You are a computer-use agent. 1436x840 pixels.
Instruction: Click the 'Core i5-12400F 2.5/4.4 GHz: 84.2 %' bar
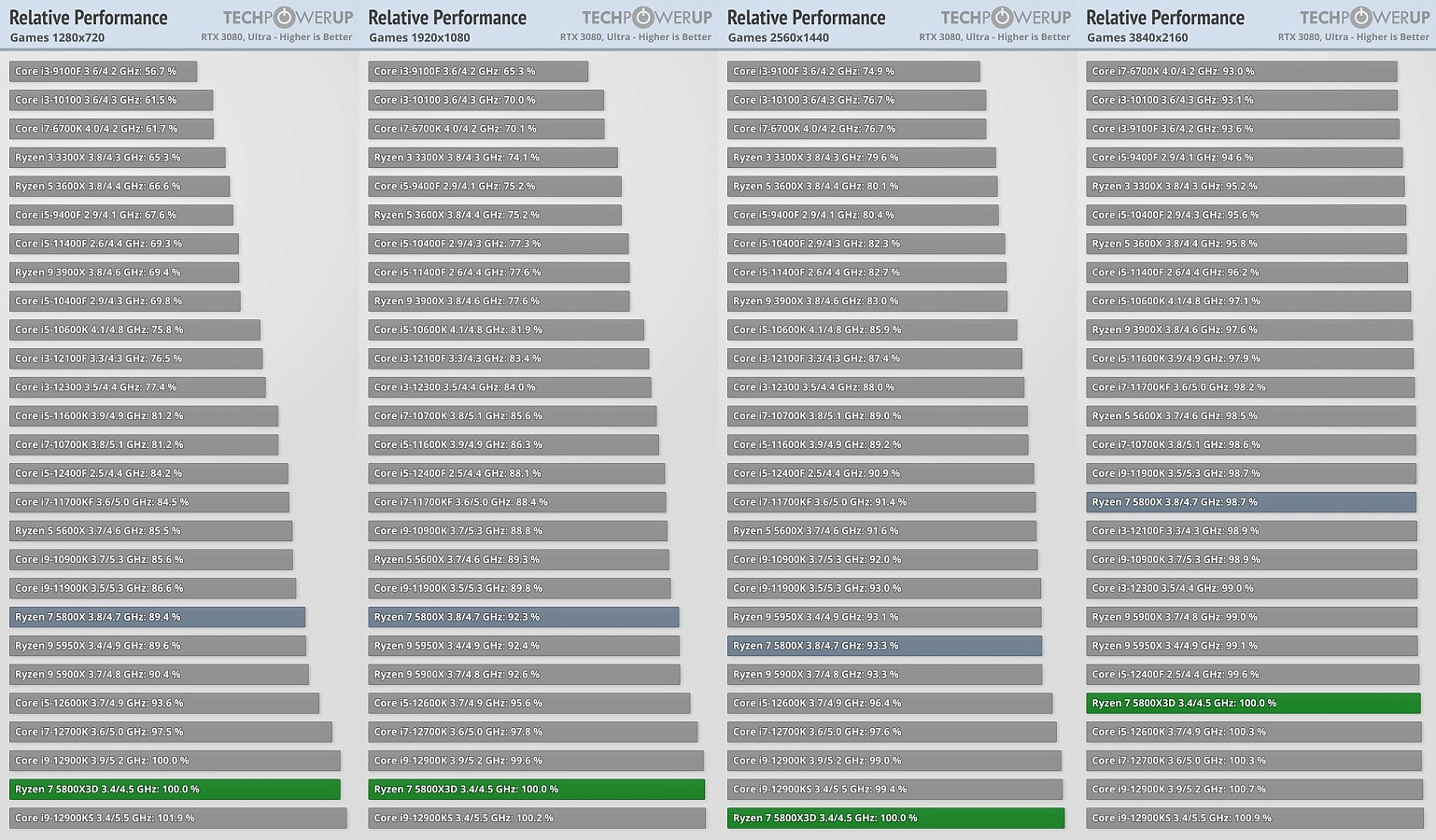[148, 473]
